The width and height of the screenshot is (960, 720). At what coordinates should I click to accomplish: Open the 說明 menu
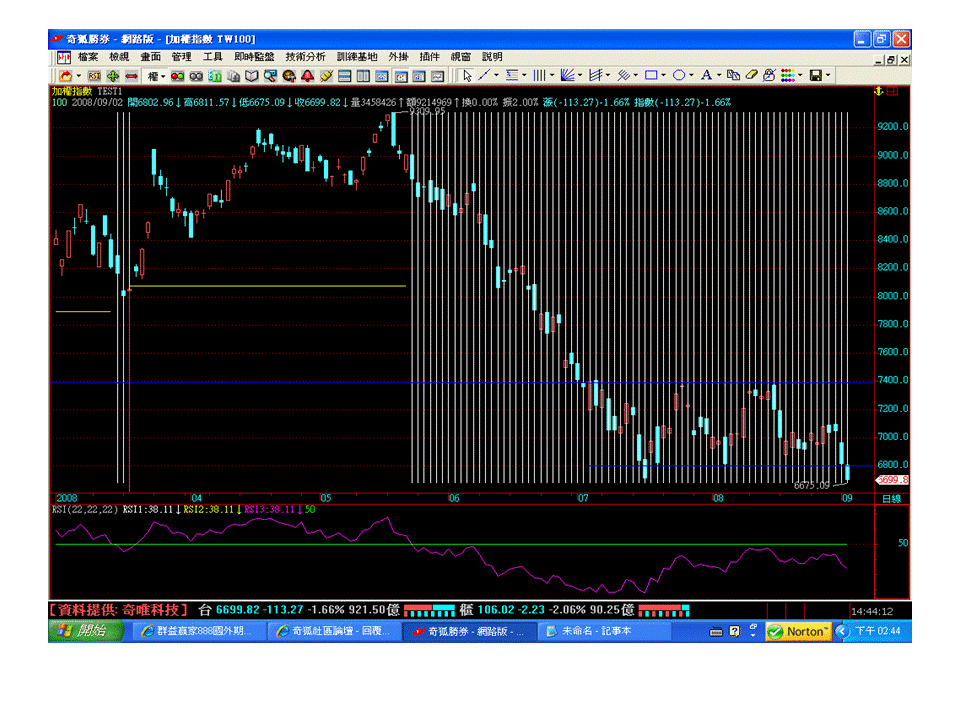(492, 57)
